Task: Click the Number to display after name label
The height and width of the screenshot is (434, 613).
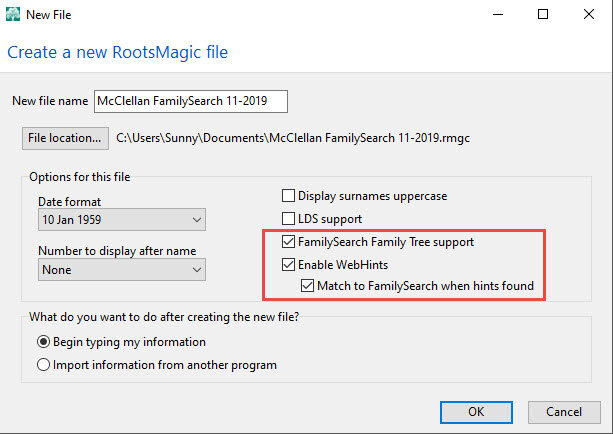Action: (x=117, y=251)
